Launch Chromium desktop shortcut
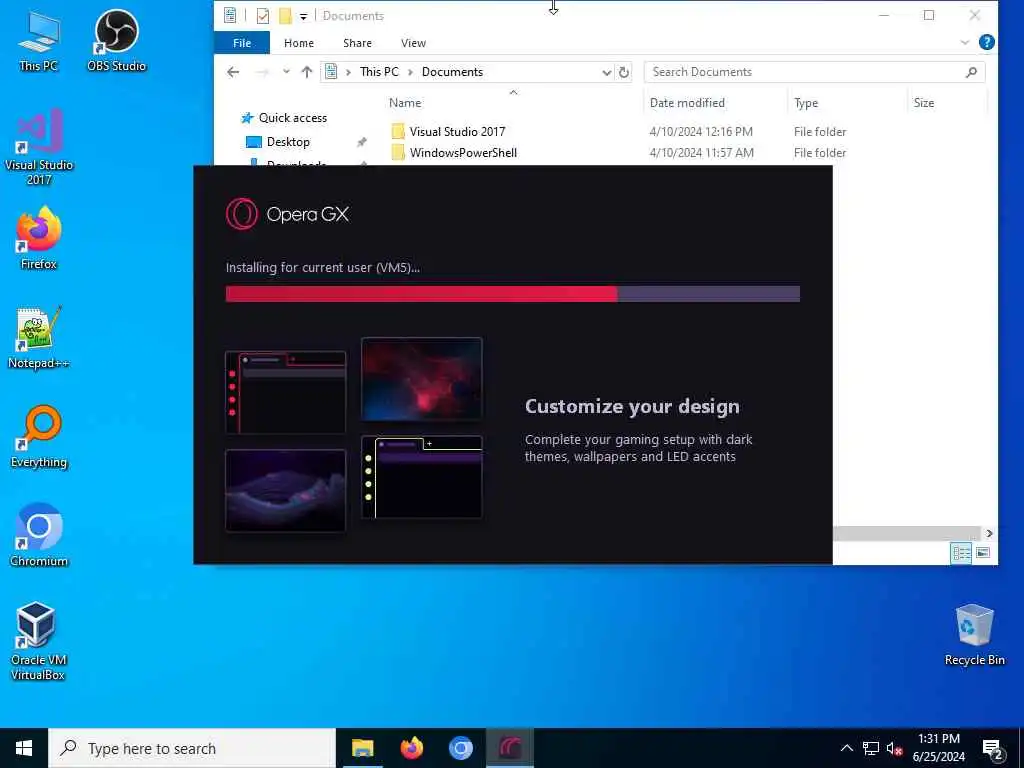This screenshot has width=1024, height=768. pyautogui.click(x=39, y=536)
